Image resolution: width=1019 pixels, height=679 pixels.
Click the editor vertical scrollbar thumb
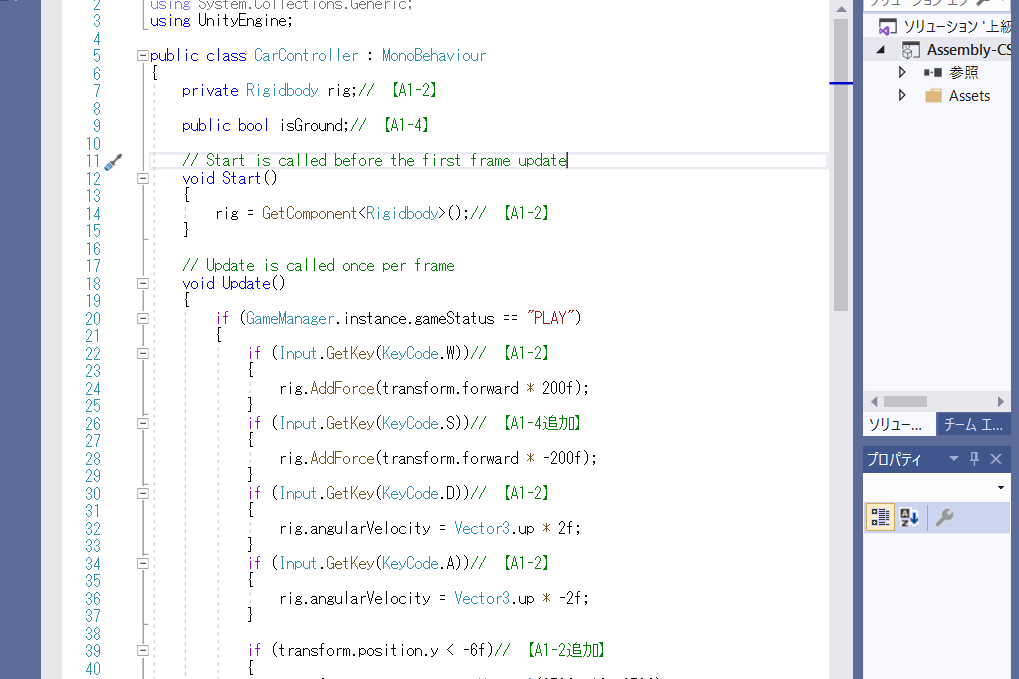point(840,165)
